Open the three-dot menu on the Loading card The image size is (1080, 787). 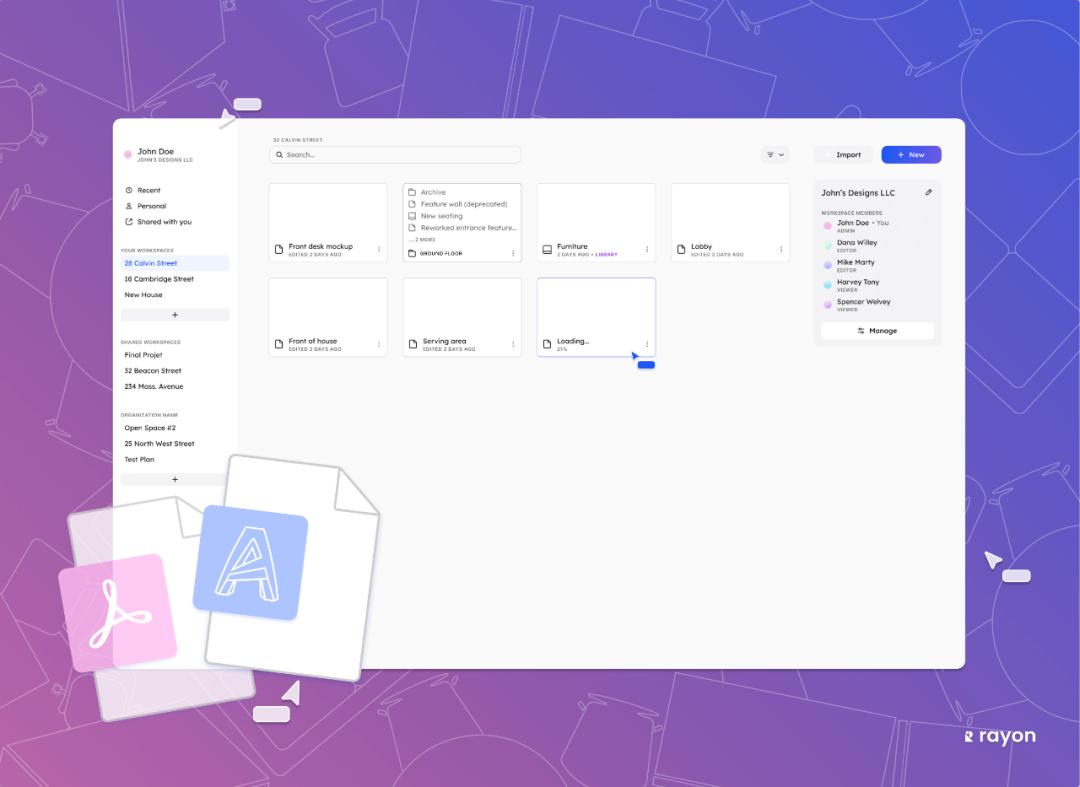(x=647, y=344)
